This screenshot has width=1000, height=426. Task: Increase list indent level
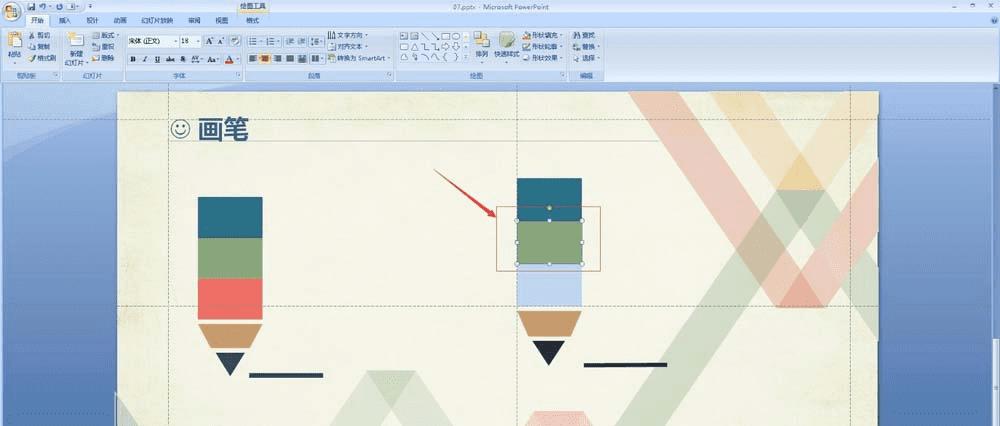tap(302, 41)
